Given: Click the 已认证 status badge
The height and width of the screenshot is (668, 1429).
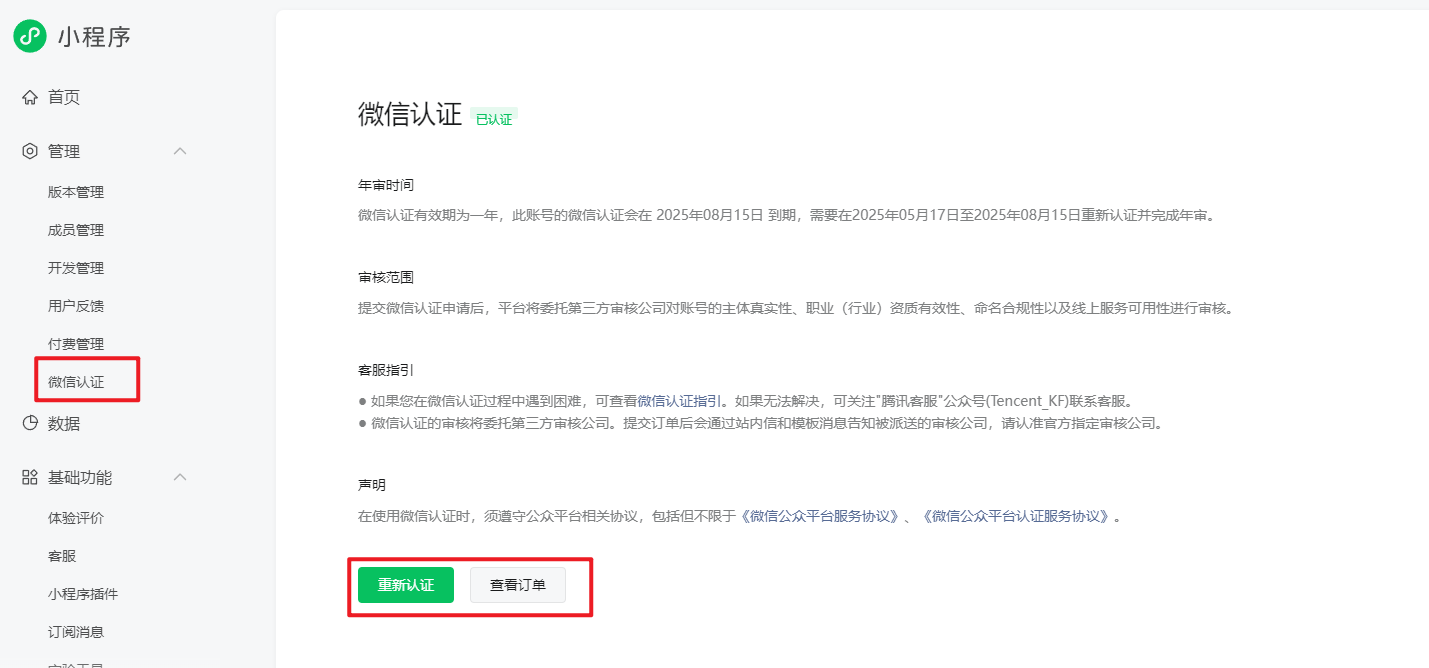Looking at the screenshot, I should click(x=494, y=119).
